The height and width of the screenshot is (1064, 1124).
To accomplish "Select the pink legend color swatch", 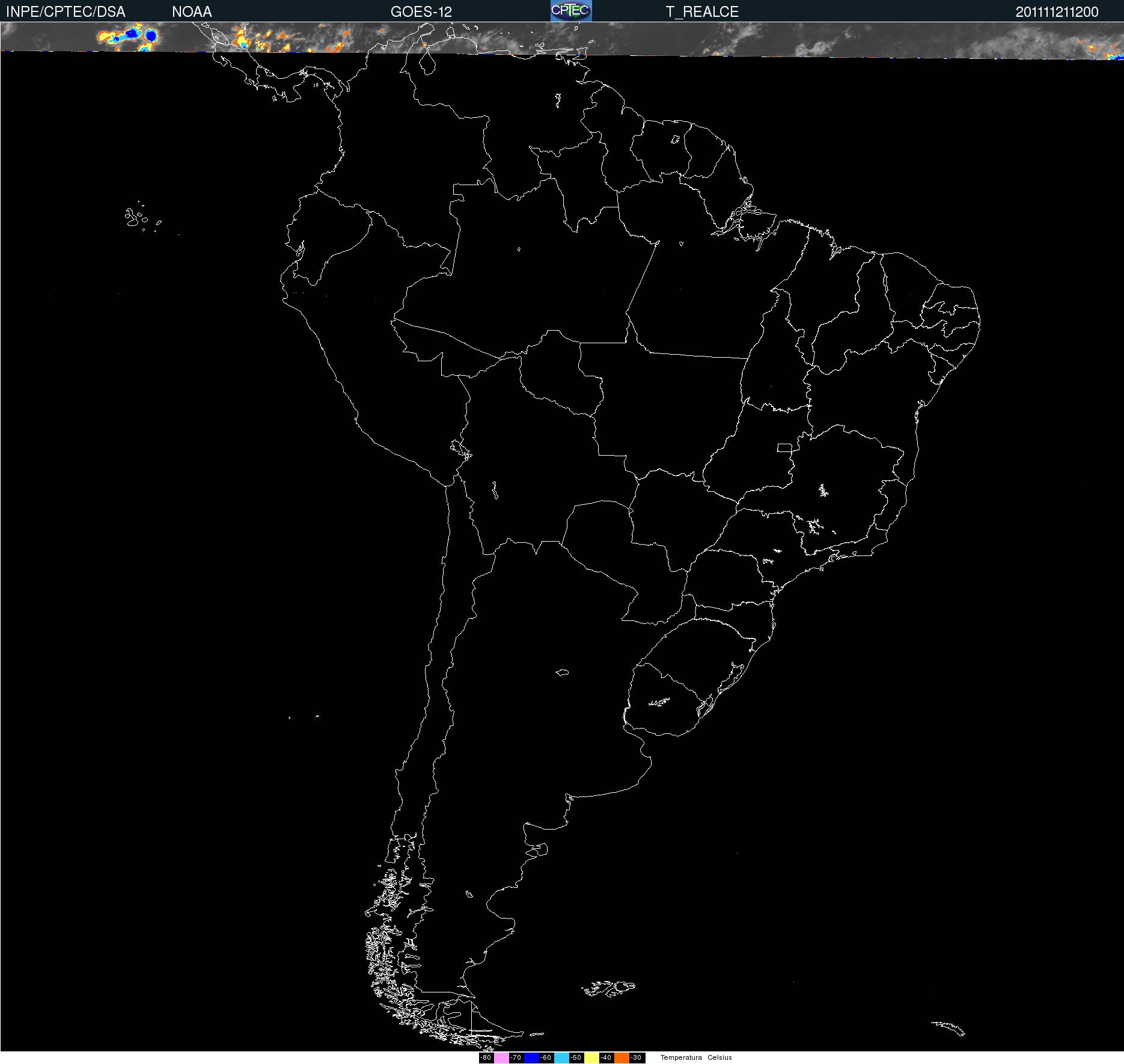I will (x=501, y=1058).
